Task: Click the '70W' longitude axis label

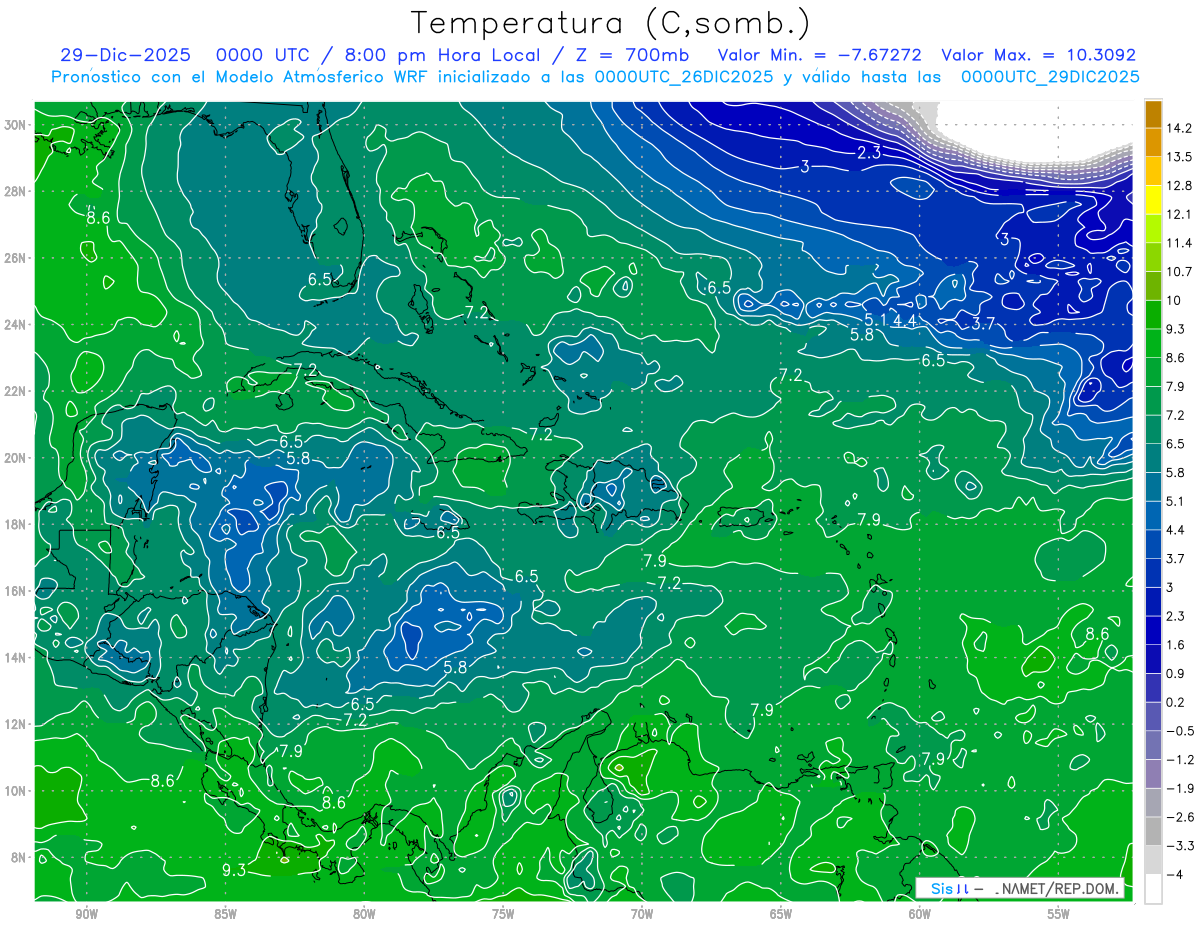Action: pyautogui.click(x=642, y=913)
